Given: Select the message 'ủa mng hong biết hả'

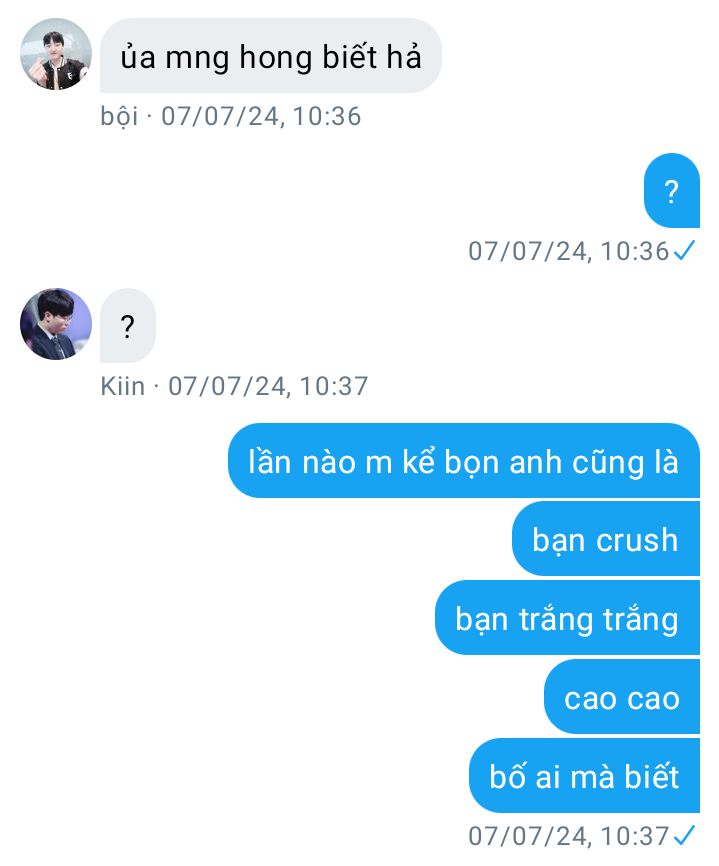Looking at the screenshot, I should click(x=271, y=55).
